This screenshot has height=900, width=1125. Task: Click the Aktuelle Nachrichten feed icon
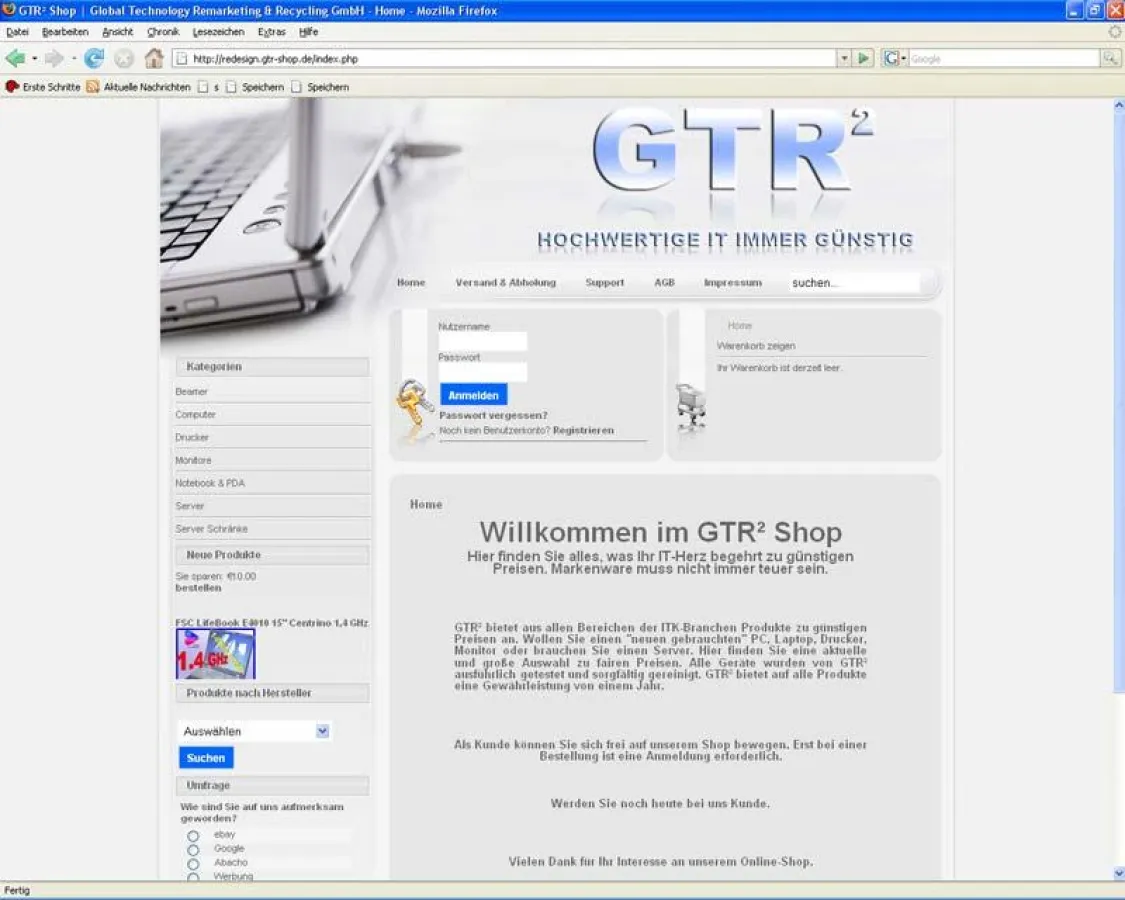(x=91, y=87)
